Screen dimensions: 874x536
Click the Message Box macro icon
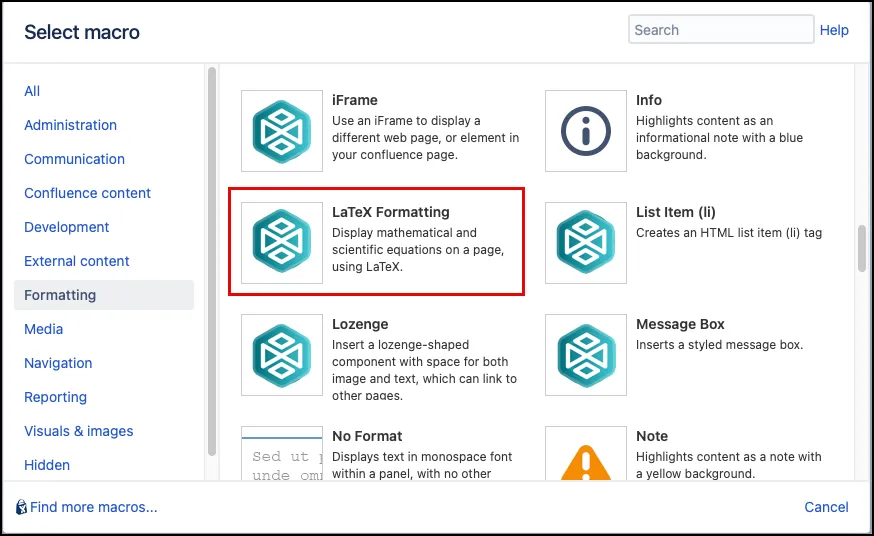click(x=585, y=355)
